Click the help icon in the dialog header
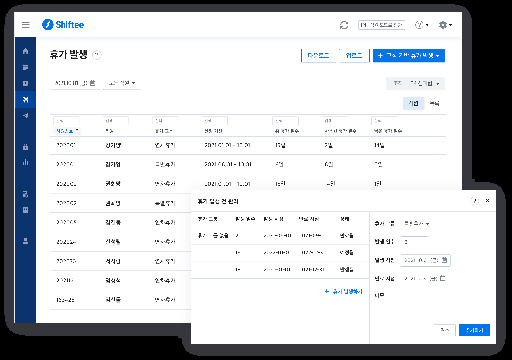 475,201
